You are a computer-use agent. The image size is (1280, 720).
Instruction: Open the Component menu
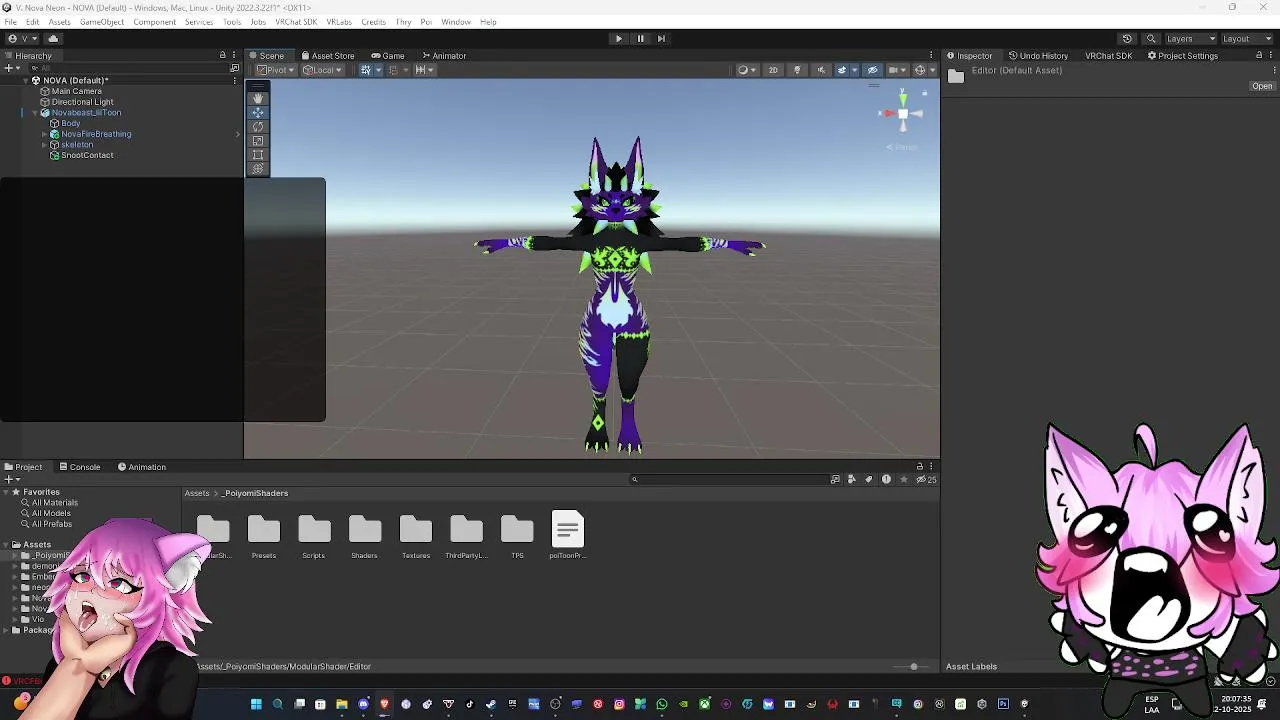154,22
